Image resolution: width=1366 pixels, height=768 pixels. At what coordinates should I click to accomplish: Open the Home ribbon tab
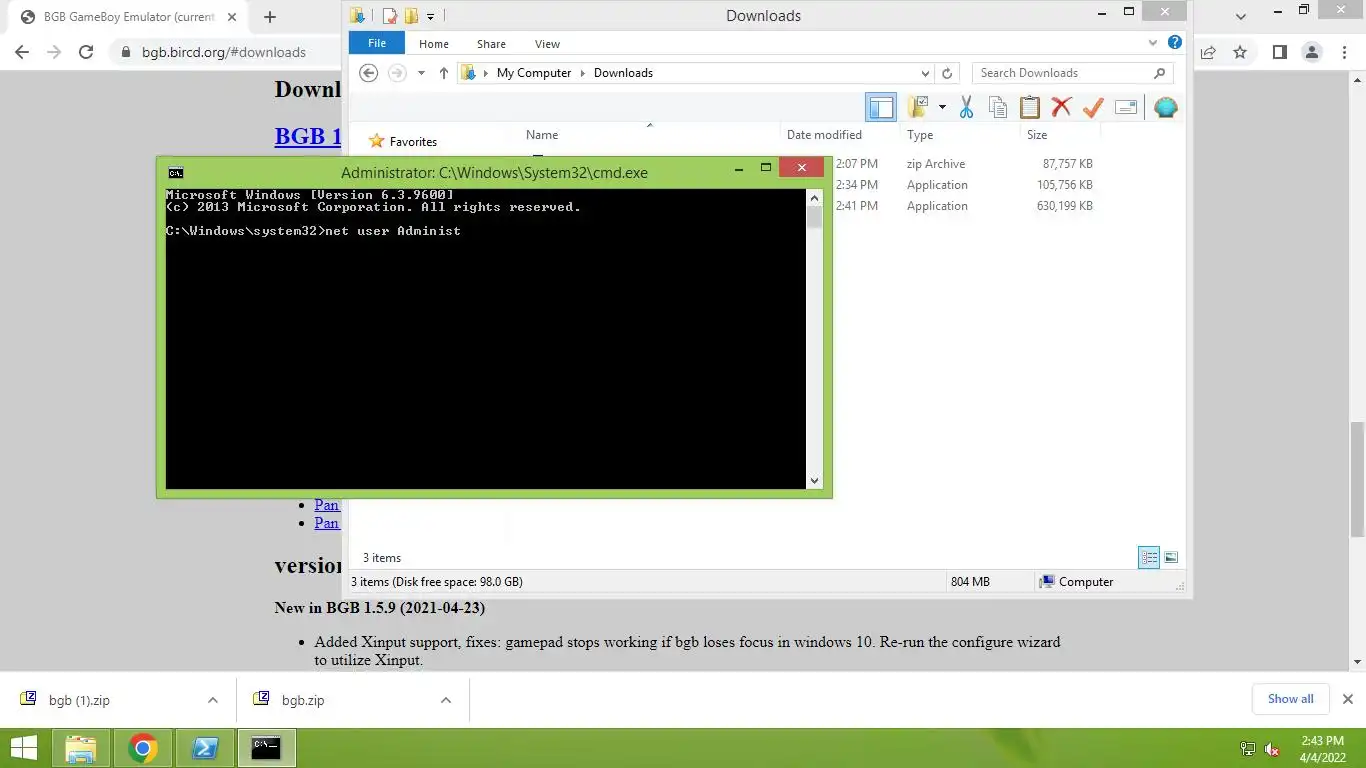coord(434,44)
